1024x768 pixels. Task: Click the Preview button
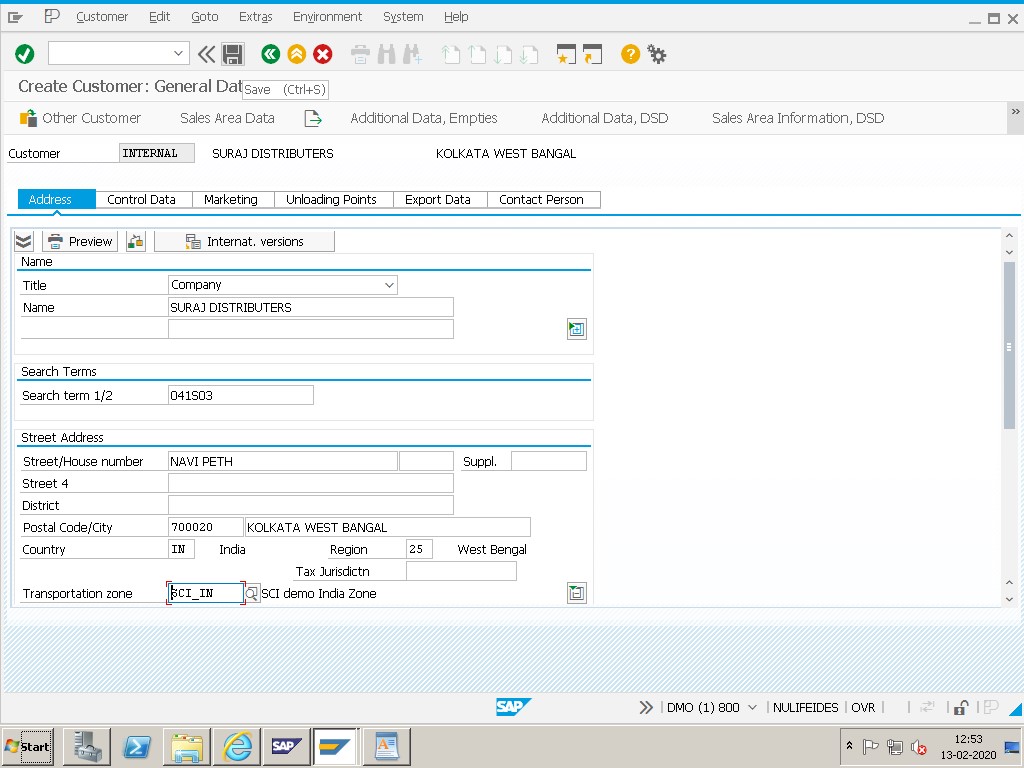click(x=80, y=242)
